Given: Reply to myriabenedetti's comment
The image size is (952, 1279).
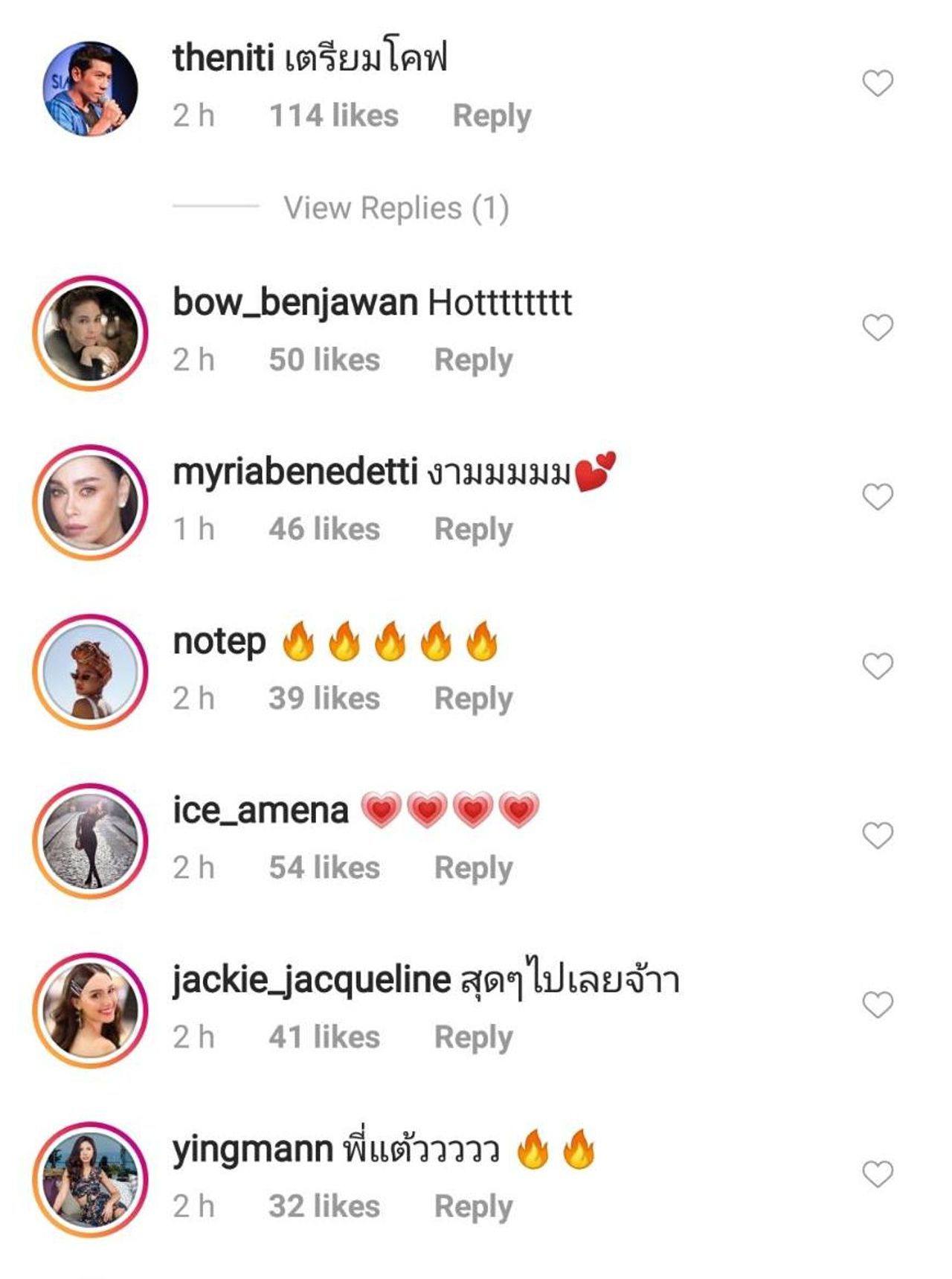Looking at the screenshot, I should coord(473,530).
